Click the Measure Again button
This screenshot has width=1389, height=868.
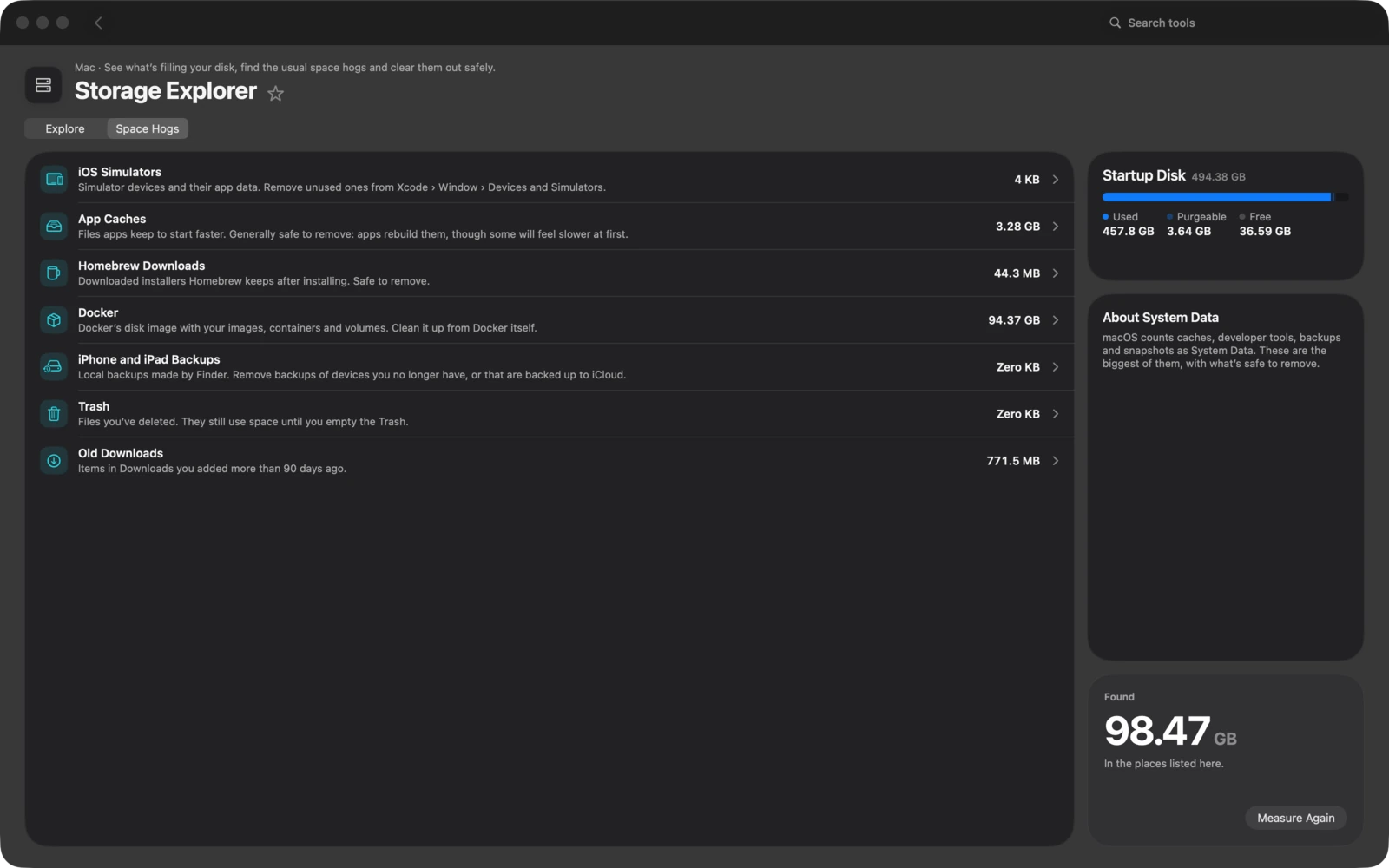click(1296, 818)
